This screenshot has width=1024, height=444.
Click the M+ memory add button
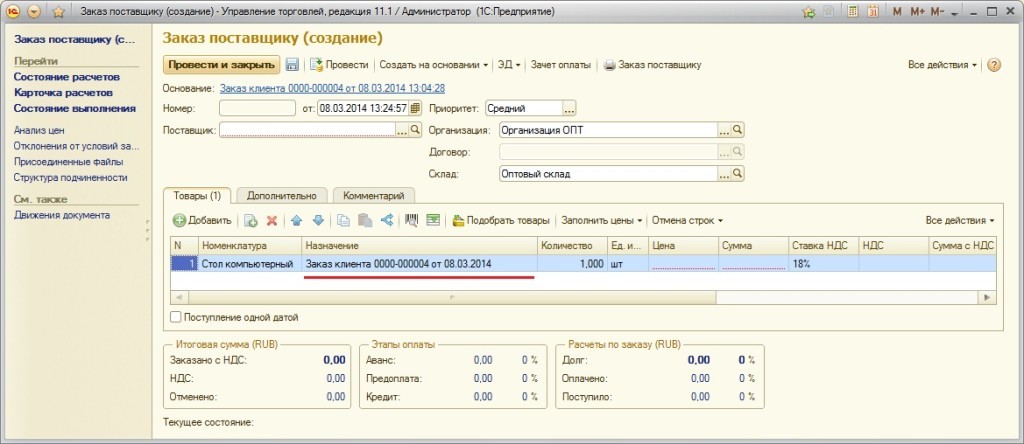918,12
